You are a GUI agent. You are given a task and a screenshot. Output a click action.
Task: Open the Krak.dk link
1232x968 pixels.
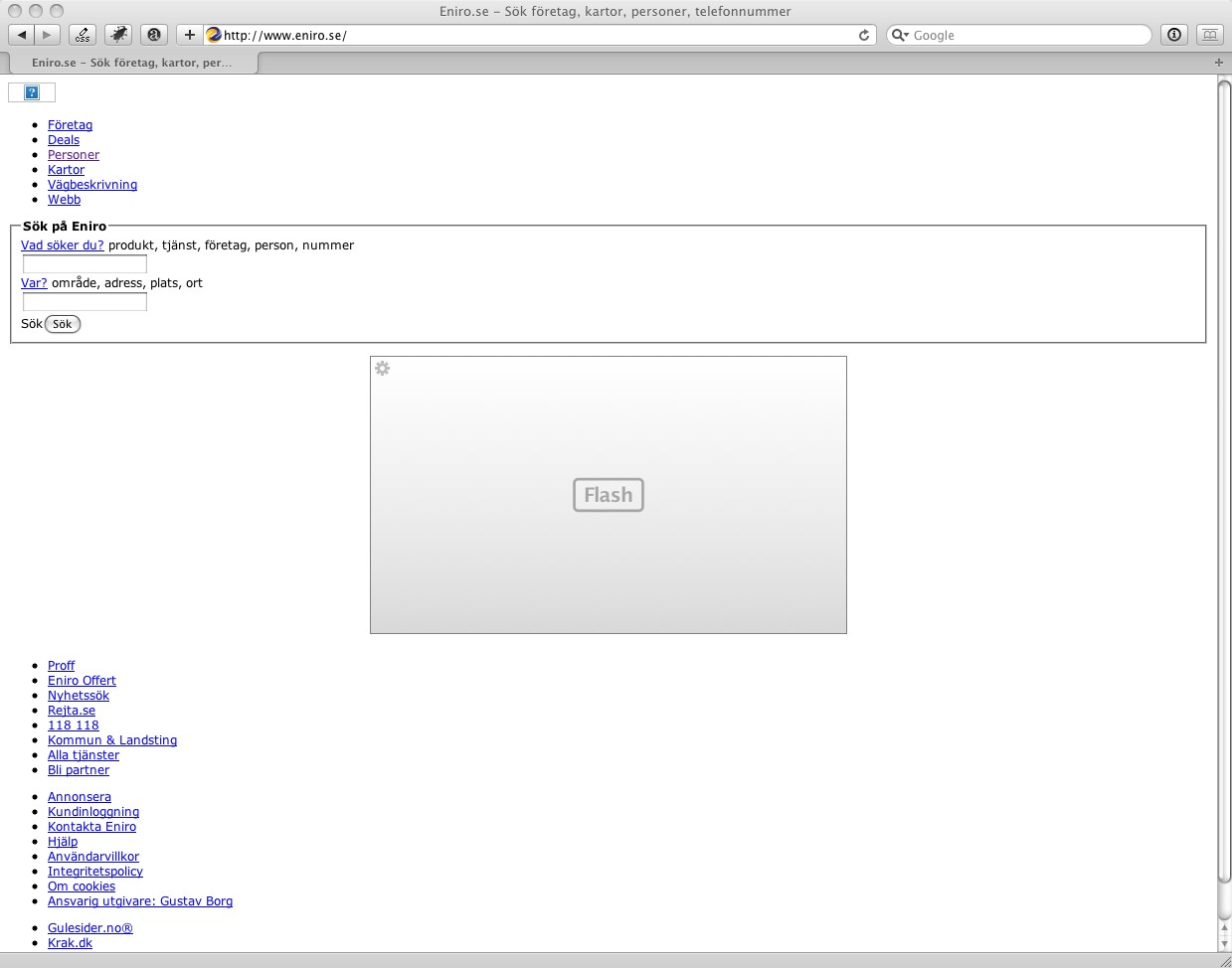coord(70,943)
